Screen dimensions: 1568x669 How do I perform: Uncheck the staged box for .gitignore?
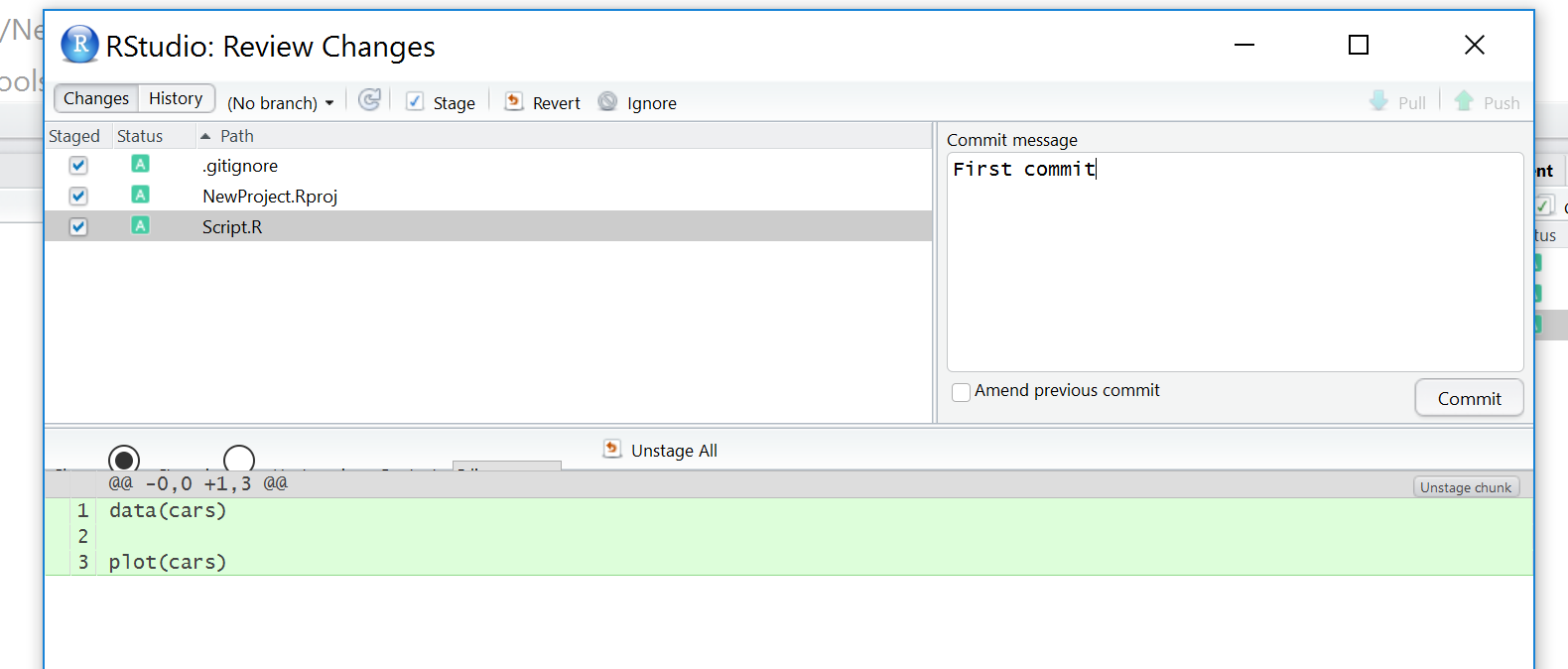[78, 166]
